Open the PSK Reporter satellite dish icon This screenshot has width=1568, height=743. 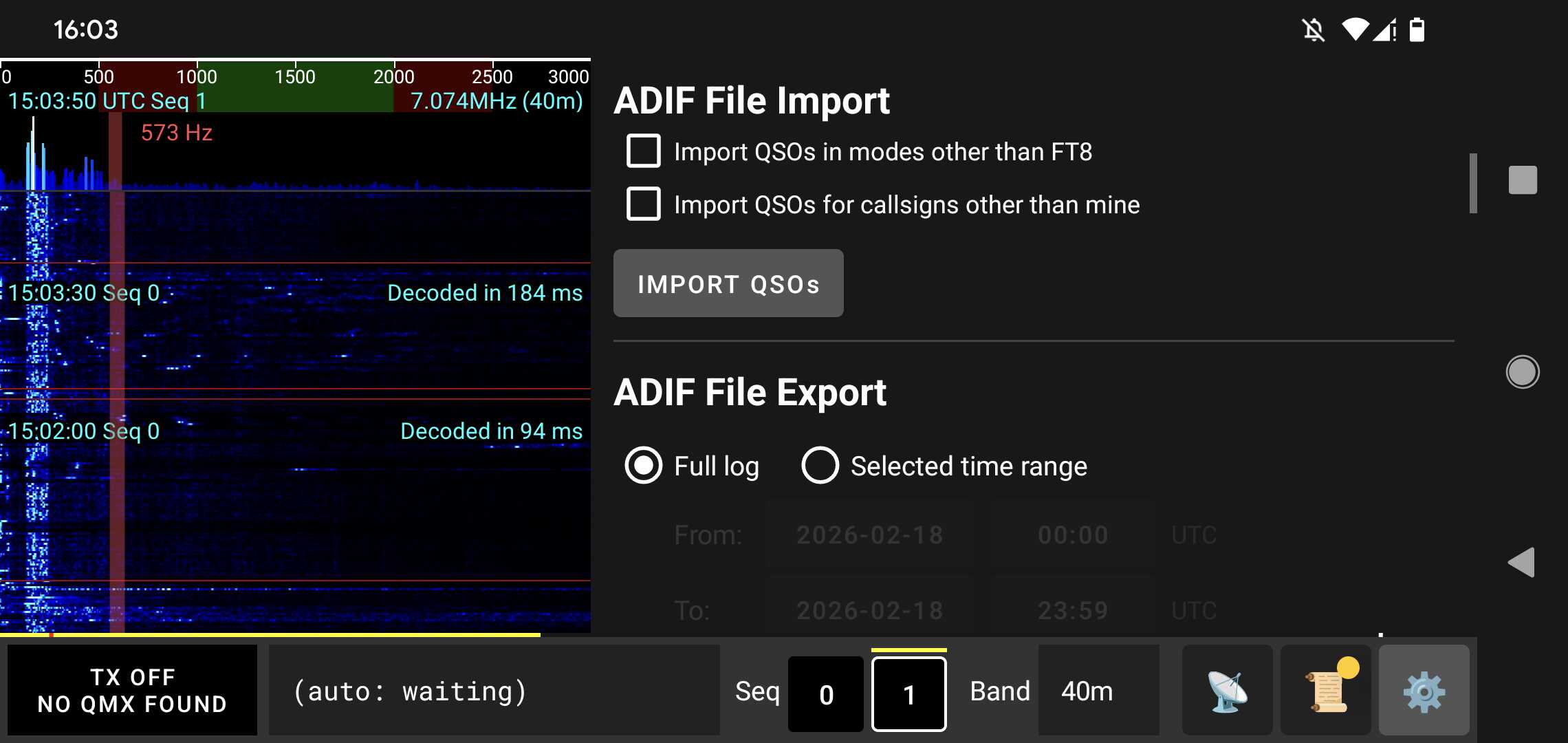(1228, 690)
